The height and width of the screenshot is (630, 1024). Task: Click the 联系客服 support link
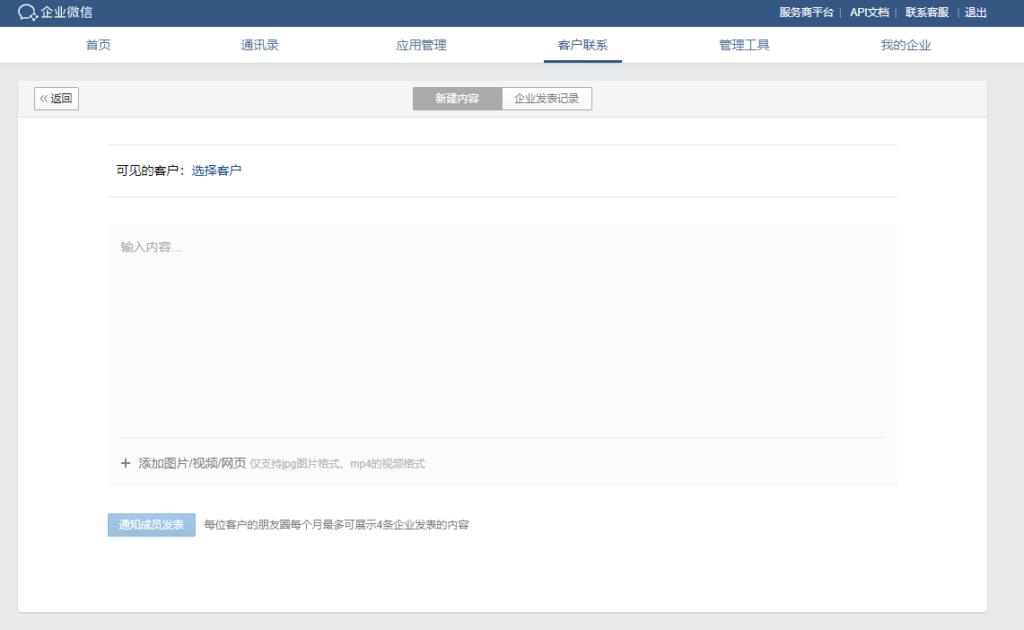click(x=925, y=13)
